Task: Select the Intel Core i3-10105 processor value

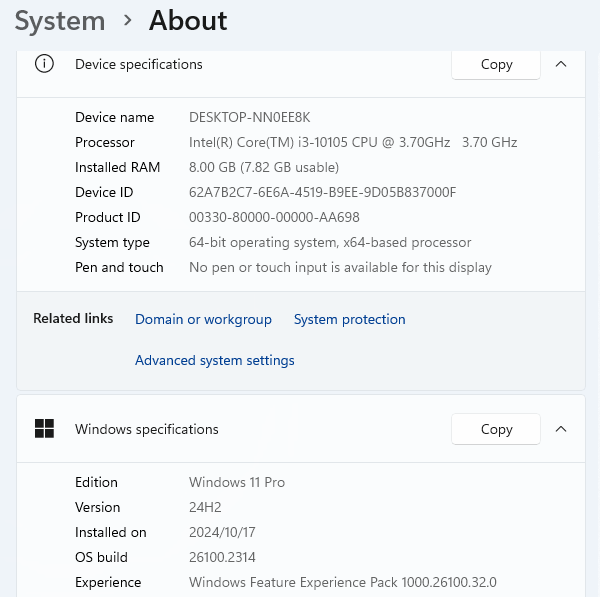Action: click(x=353, y=142)
